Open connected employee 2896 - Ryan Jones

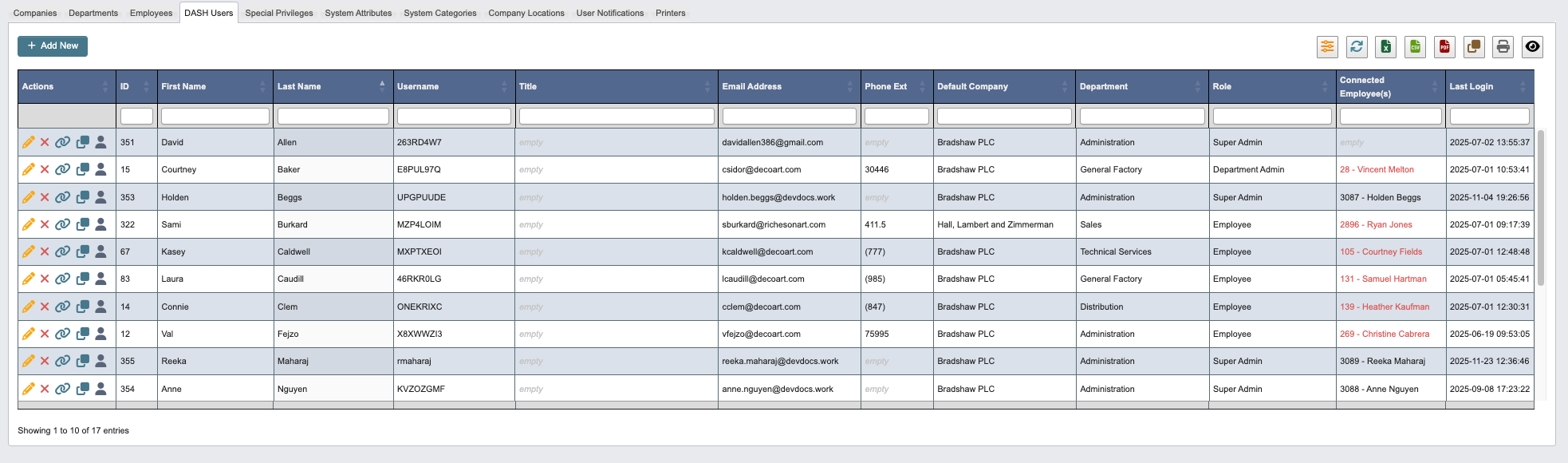1376,224
